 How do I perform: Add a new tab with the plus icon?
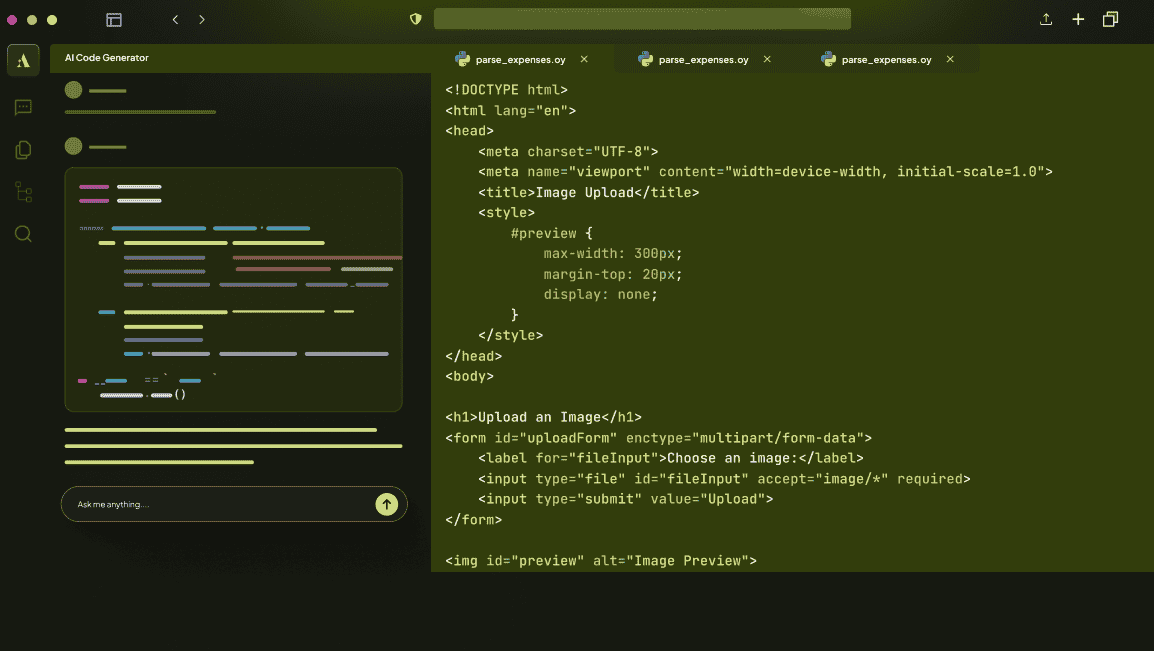pyautogui.click(x=1078, y=19)
